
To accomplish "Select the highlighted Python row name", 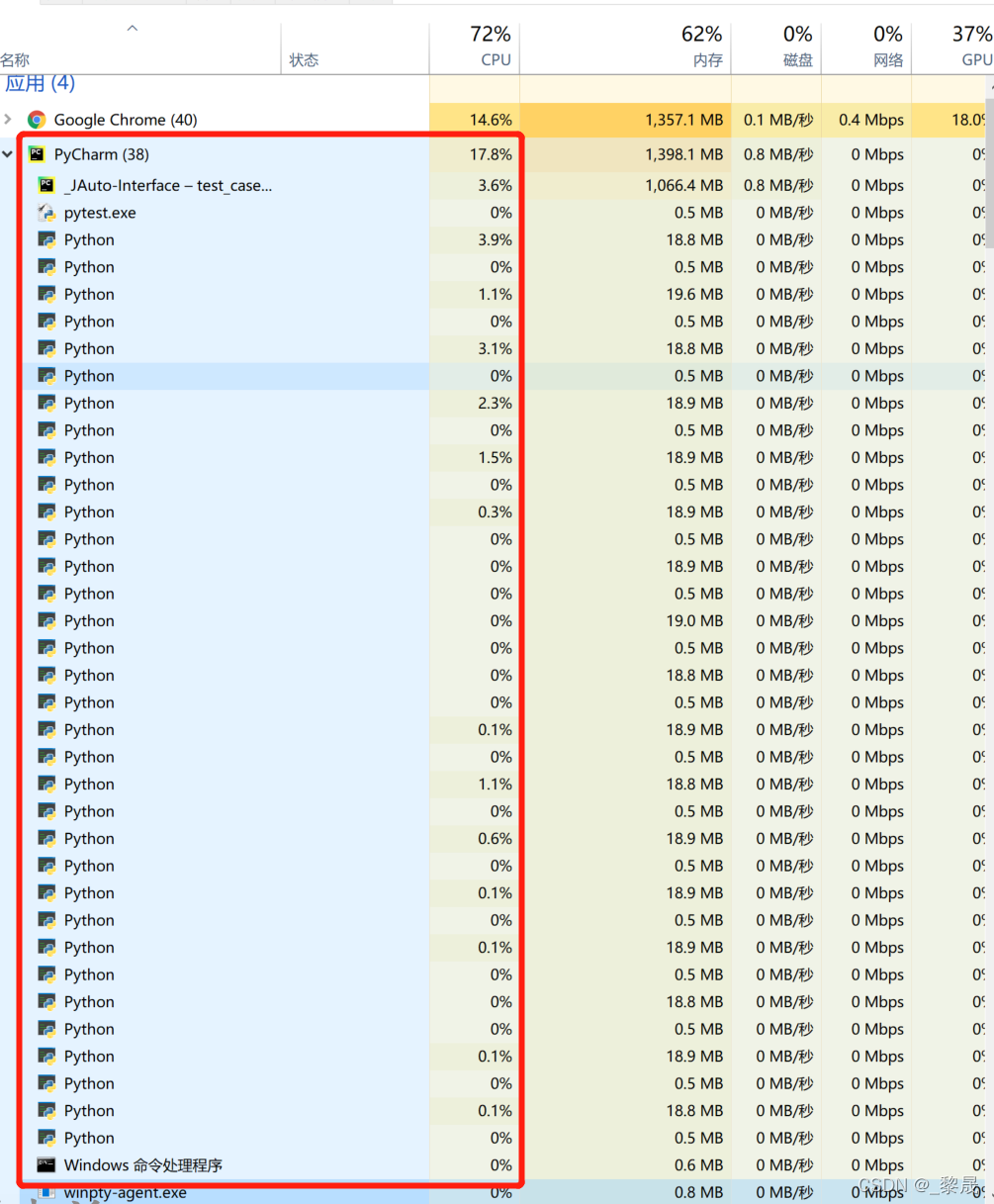I will pos(89,376).
